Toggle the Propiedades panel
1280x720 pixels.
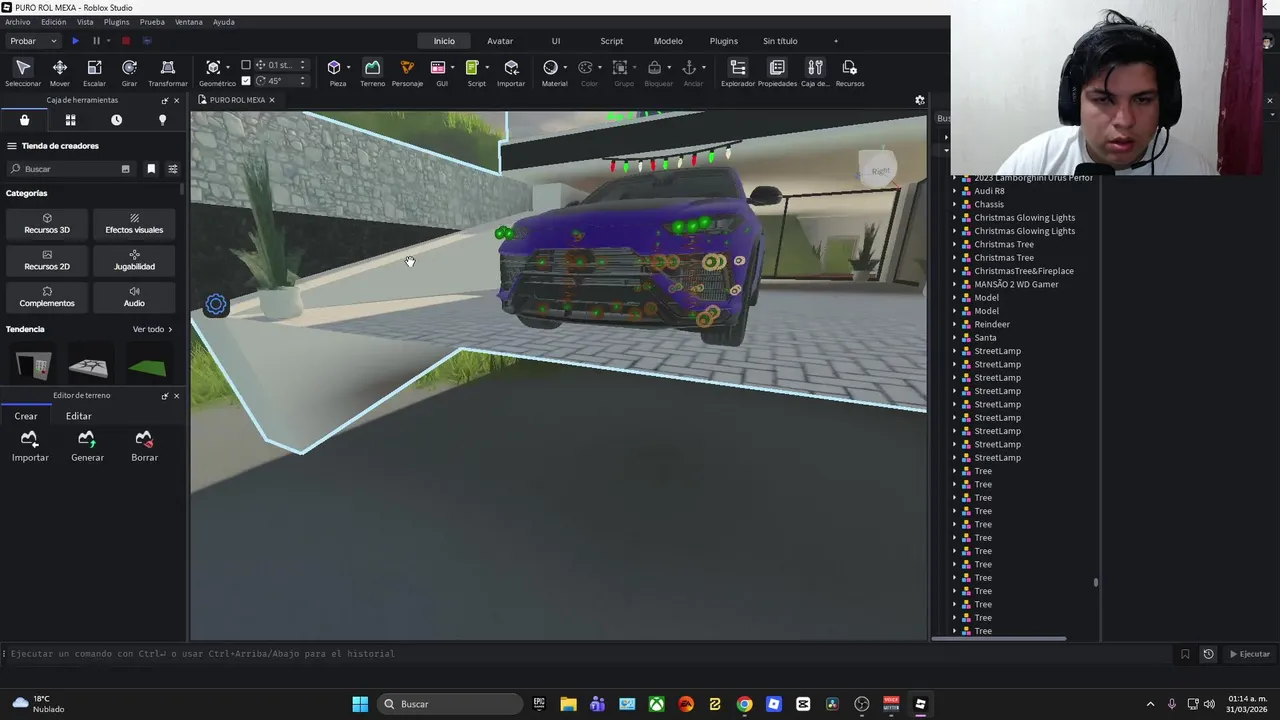(777, 72)
